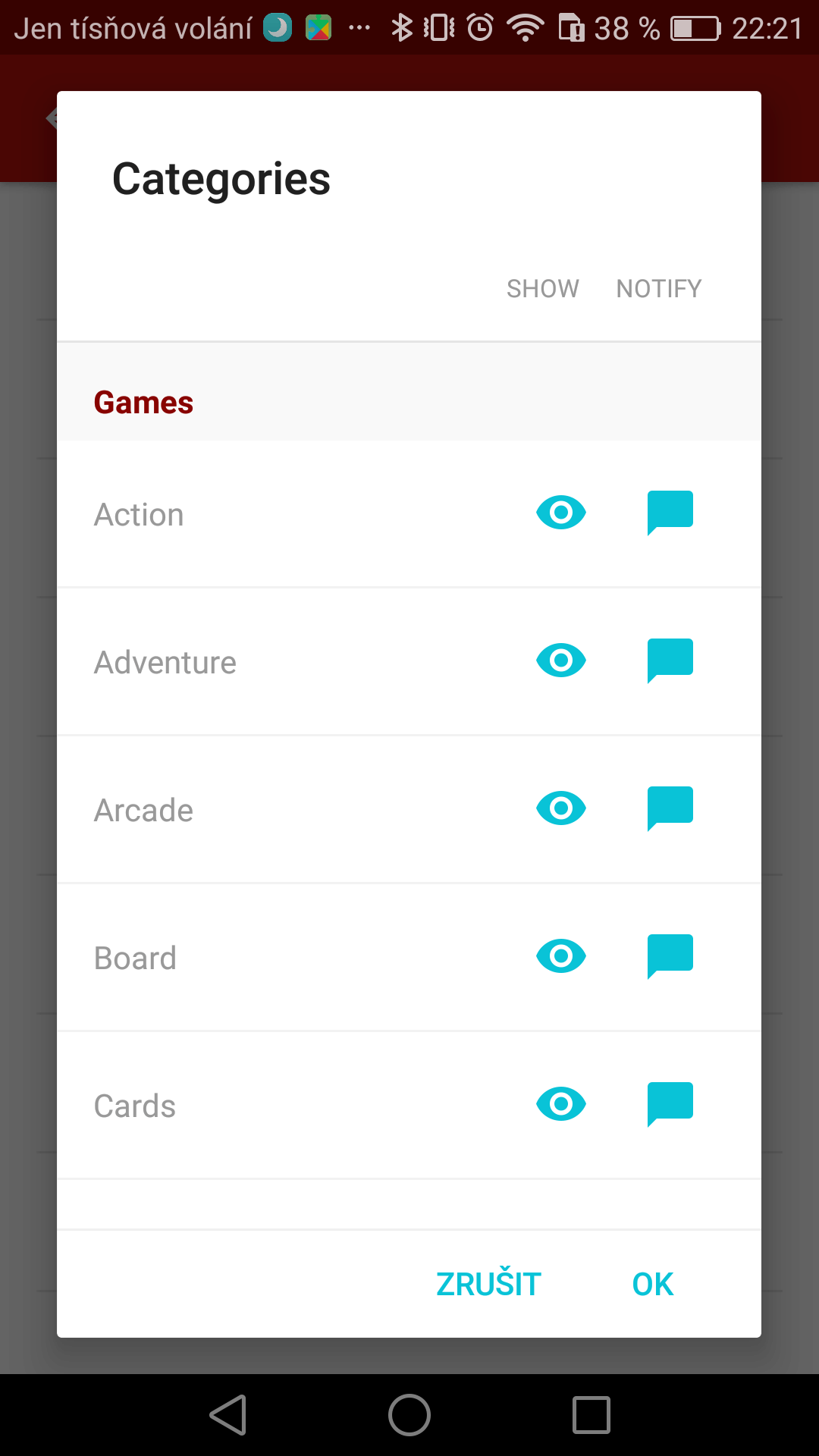Toggle notify bubble icon for Arcade
The height and width of the screenshot is (1456, 819).
pos(670,809)
